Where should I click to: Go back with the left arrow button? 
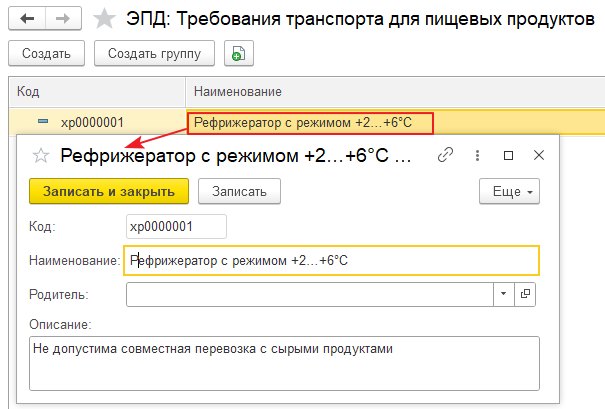coord(27,18)
